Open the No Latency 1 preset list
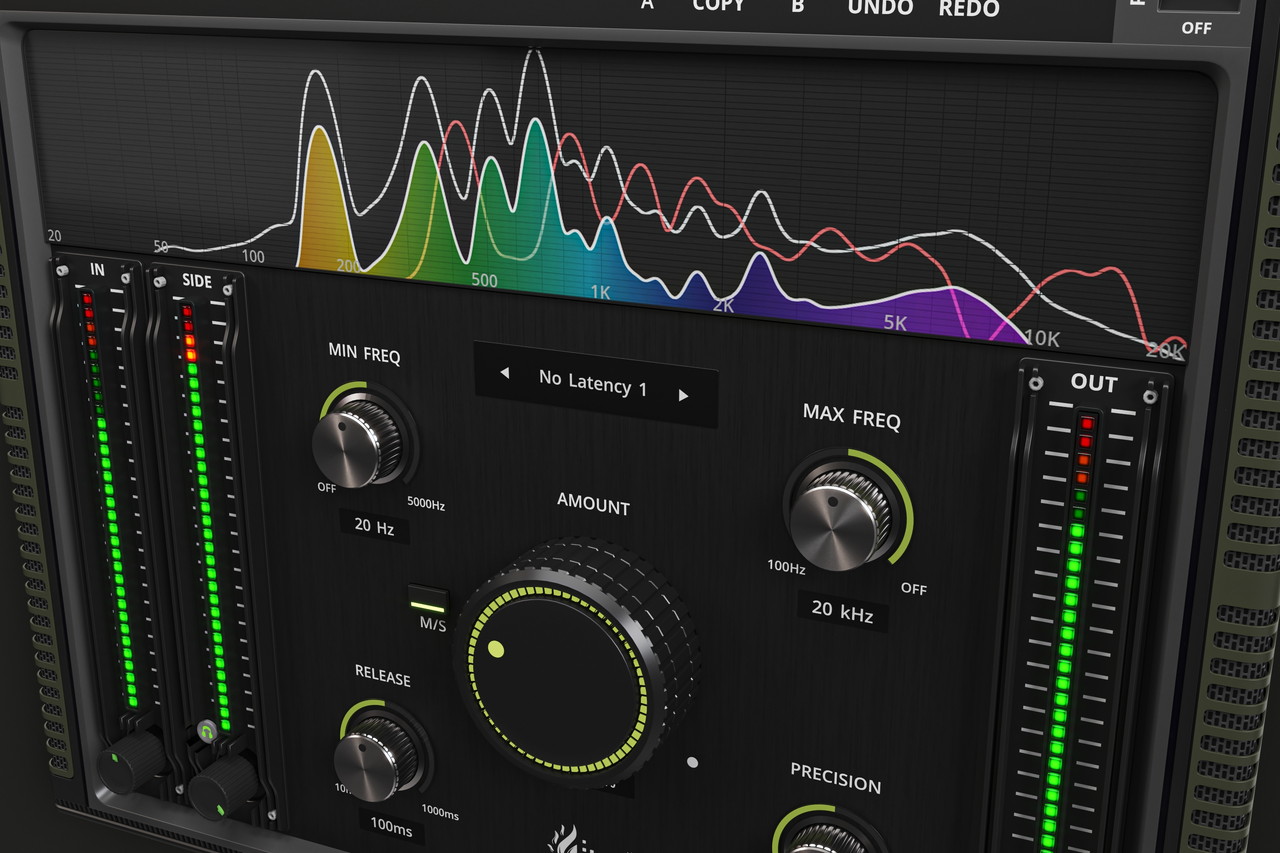 tap(592, 383)
